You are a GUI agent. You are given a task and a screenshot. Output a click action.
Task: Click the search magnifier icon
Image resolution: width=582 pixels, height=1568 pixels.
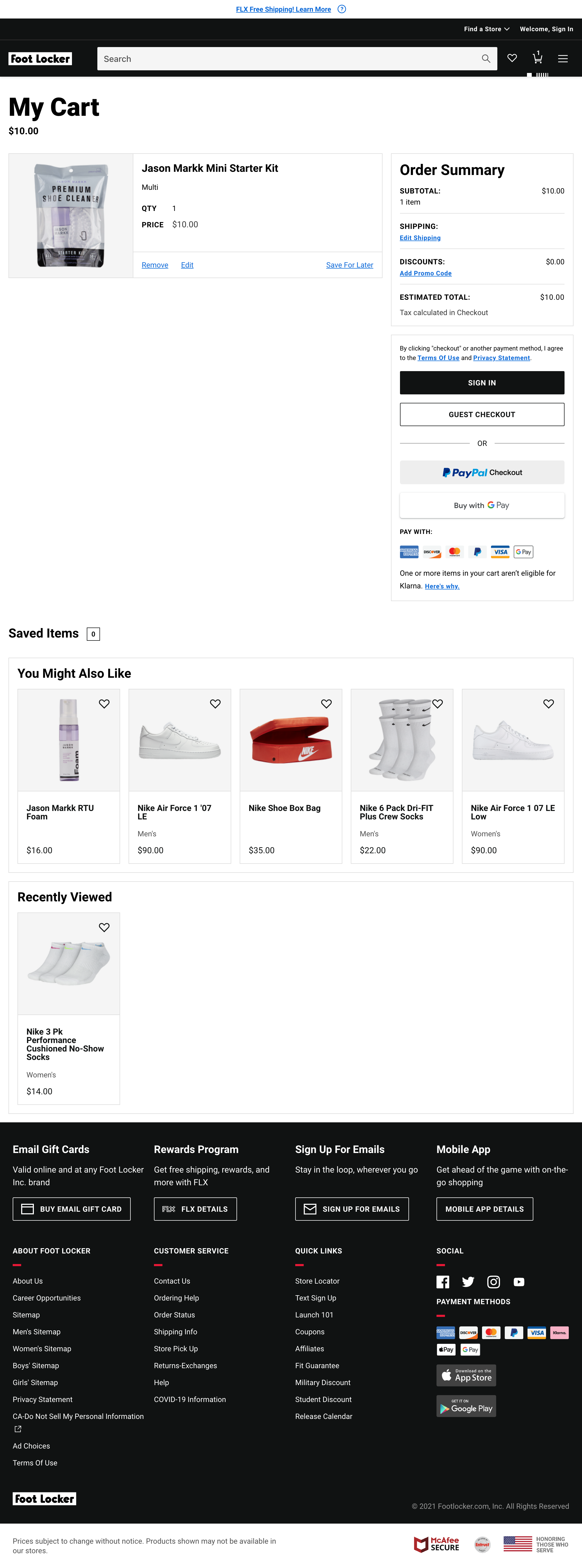click(486, 58)
